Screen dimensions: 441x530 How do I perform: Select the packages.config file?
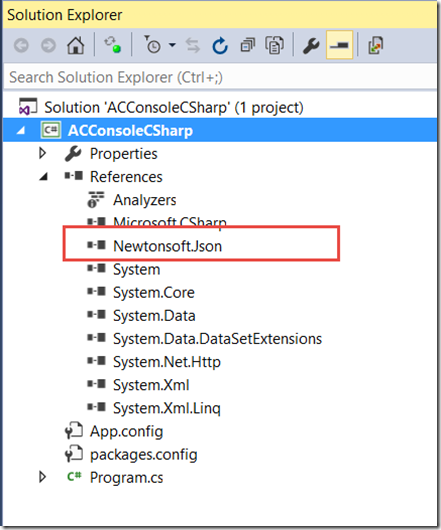(x=143, y=454)
